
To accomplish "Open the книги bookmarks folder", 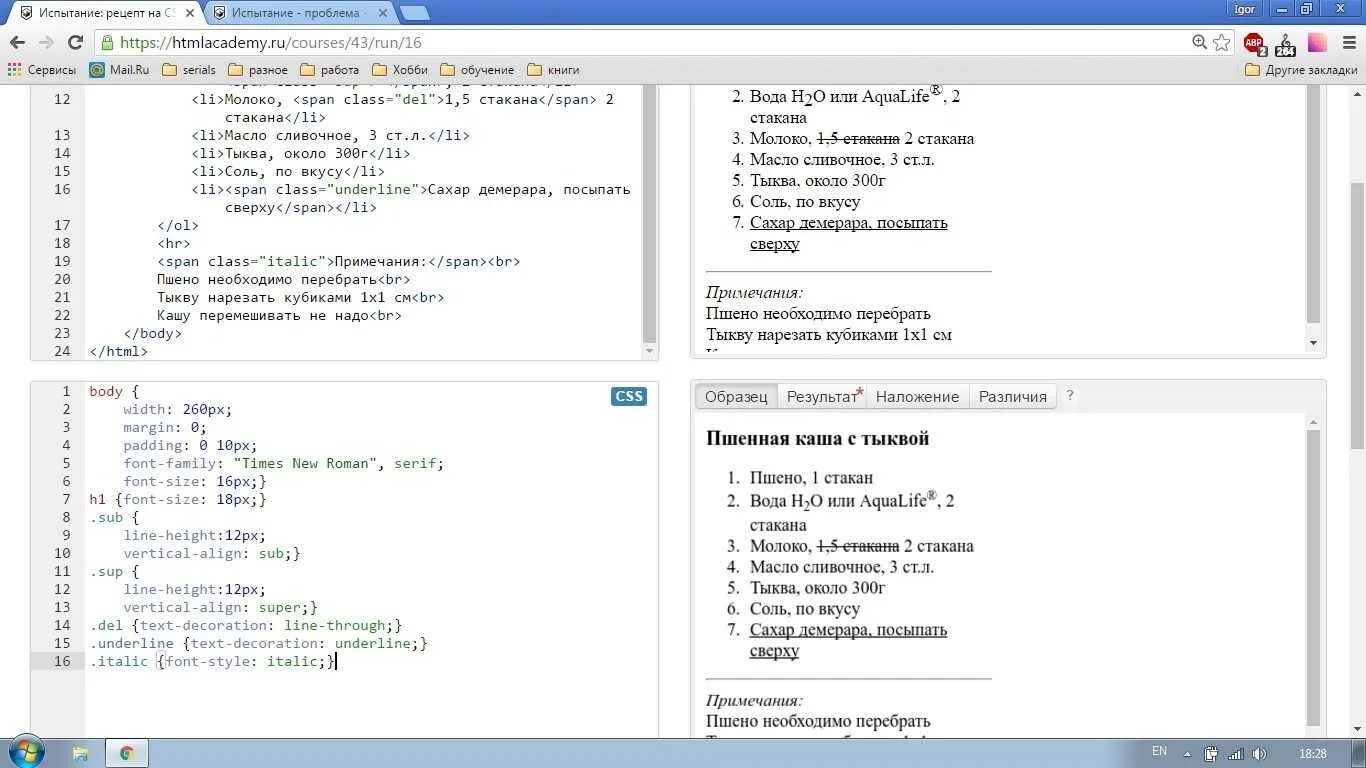I will (x=553, y=70).
